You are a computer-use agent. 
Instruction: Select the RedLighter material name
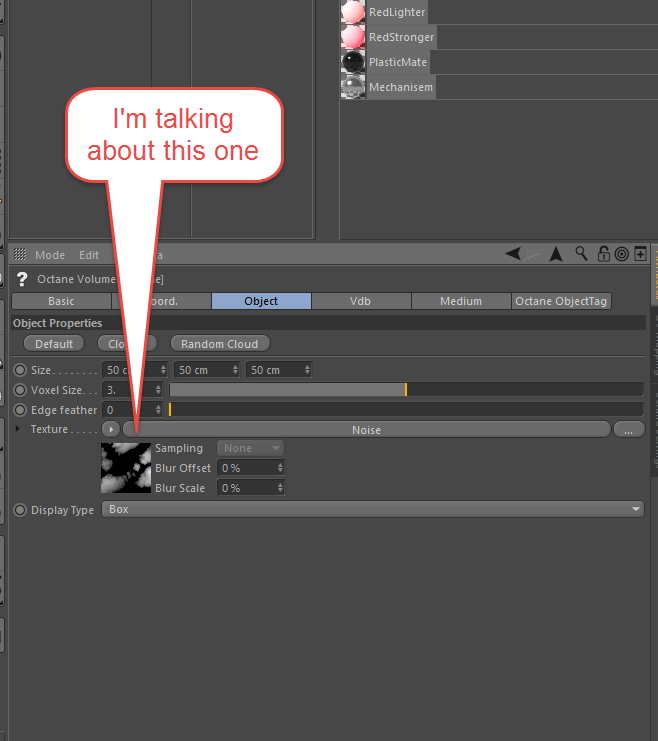click(x=397, y=12)
